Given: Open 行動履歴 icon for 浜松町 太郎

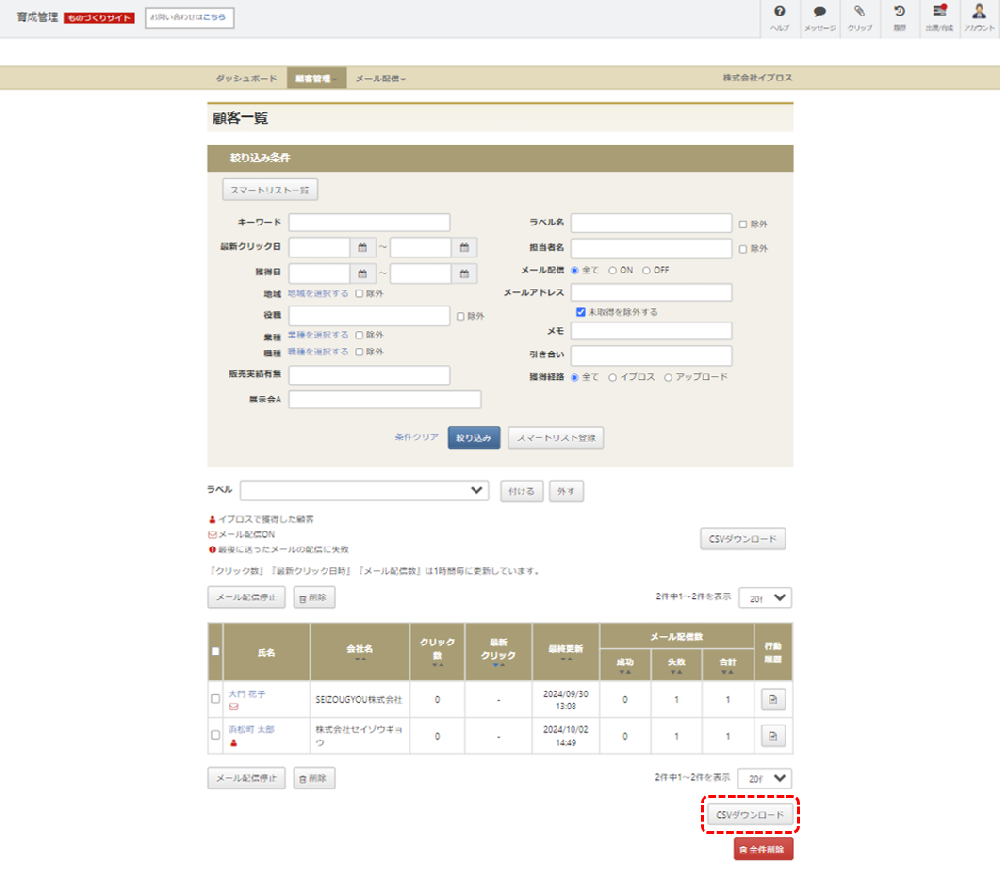Looking at the screenshot, I should pos(773,735).
